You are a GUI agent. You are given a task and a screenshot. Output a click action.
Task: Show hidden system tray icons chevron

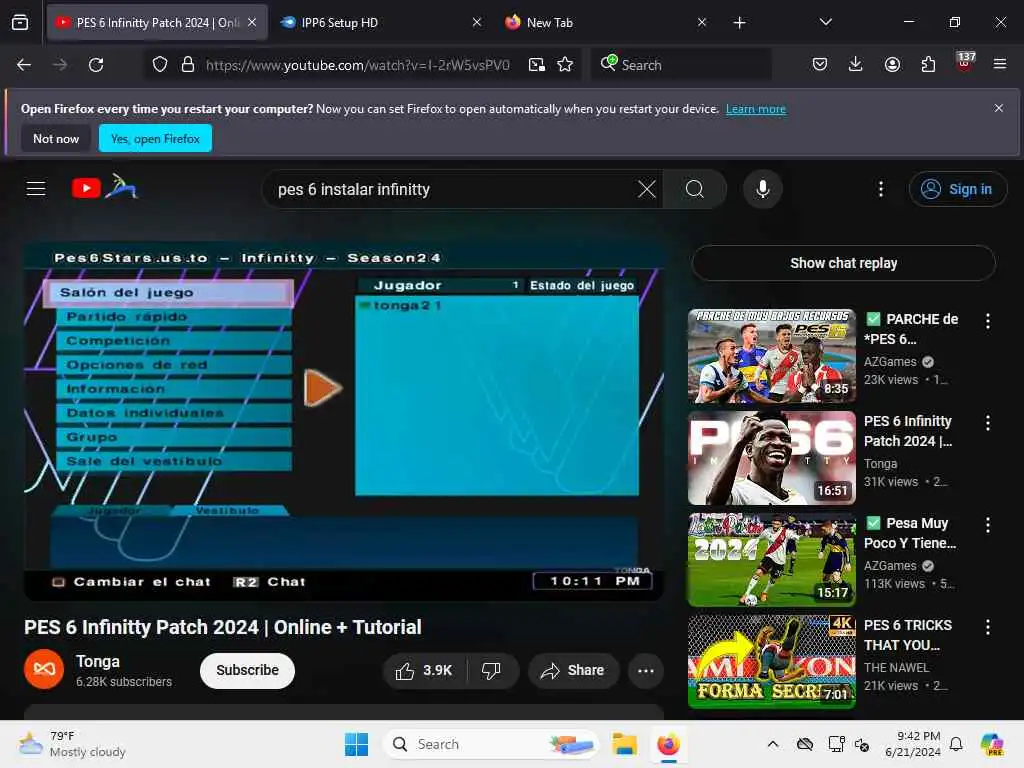pyautogui.click(x=773, y=744)
